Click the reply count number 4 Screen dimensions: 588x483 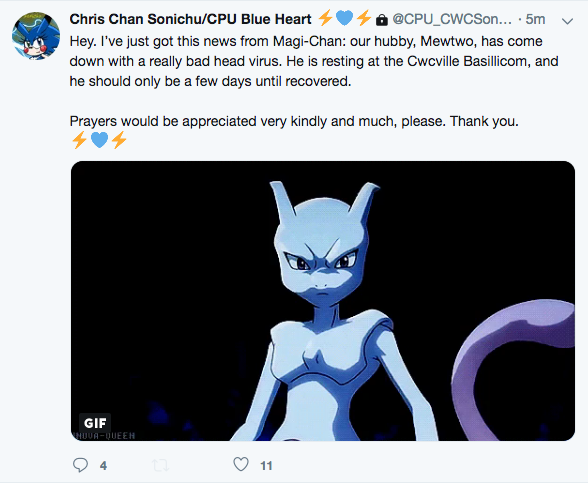[x=104, y=466]
